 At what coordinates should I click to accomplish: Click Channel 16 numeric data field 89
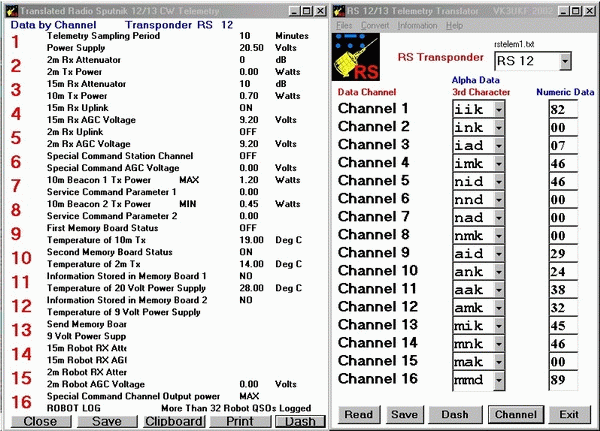coord(563,380)
